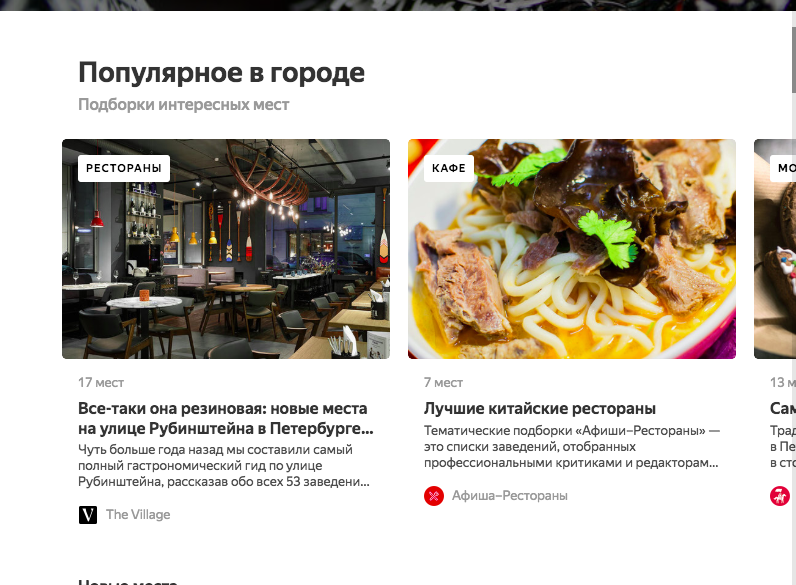The image size is (796, 585).
Task: Open the restaurant interior photo card
Action: point(226,249)
